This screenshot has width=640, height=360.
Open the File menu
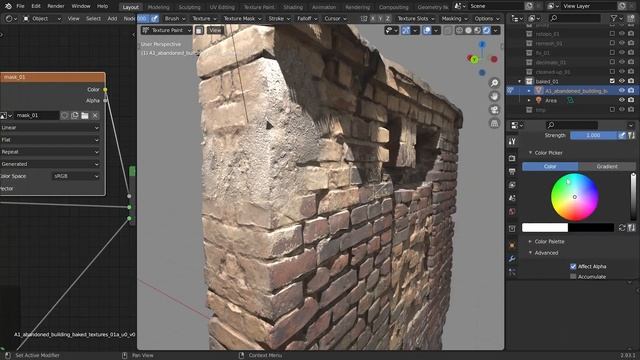[20, 6]
